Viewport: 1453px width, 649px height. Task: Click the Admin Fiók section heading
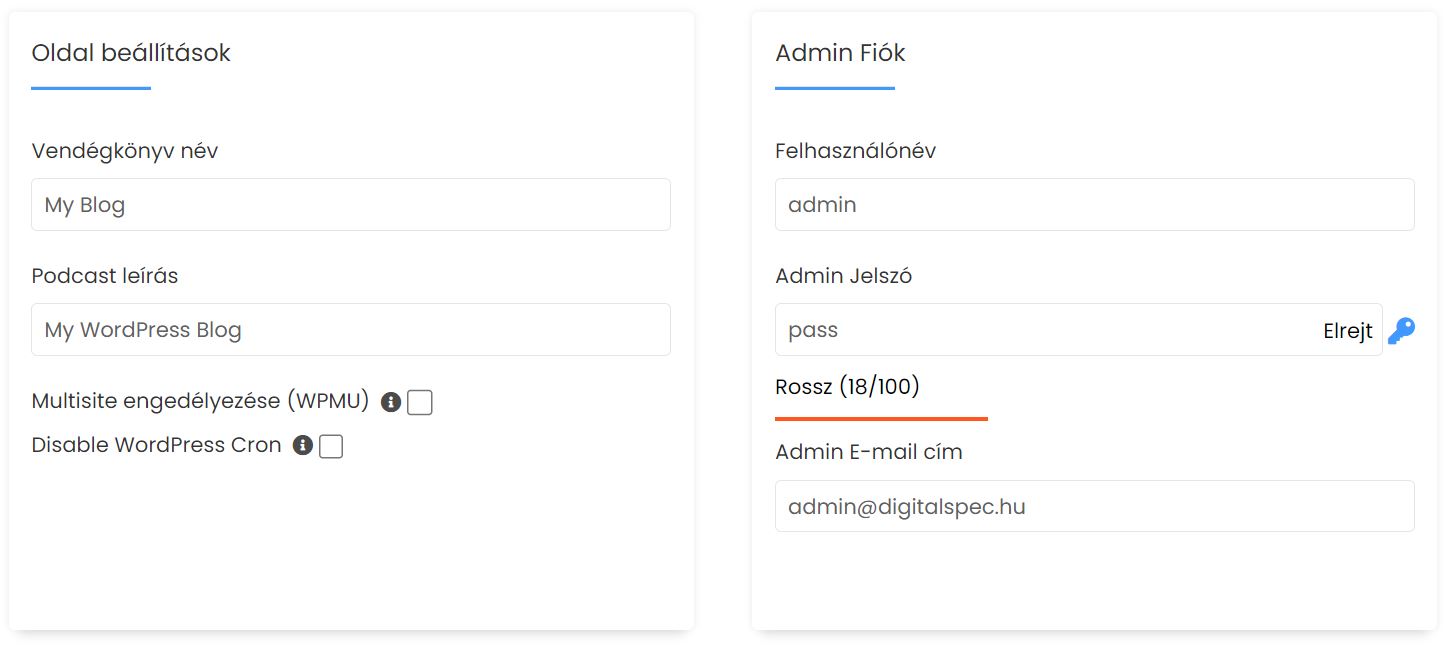pyautogui.click(x=840, y=53)
